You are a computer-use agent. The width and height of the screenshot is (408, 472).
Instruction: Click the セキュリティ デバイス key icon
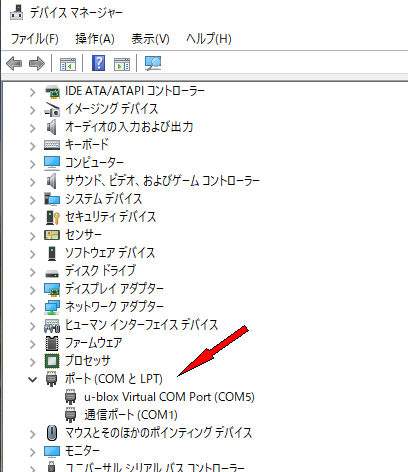[52, 217]
